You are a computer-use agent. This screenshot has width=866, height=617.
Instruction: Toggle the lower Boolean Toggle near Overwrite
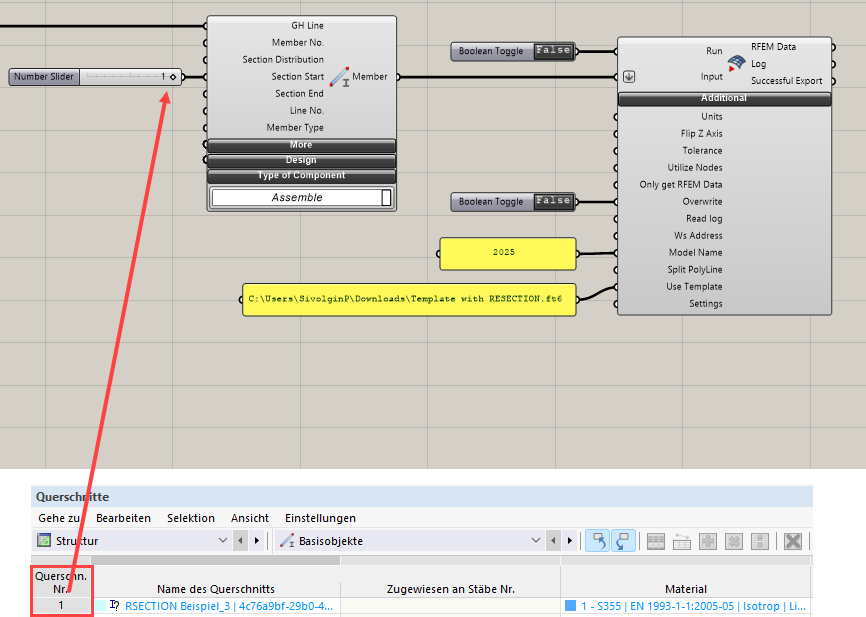point(553,201)
